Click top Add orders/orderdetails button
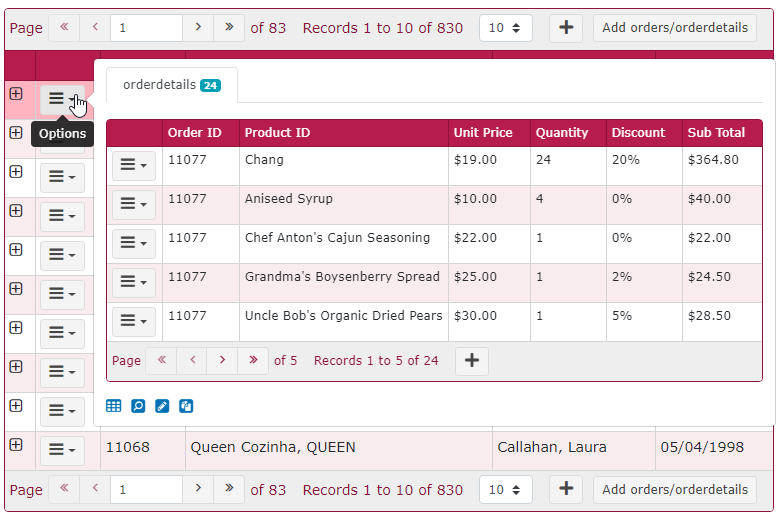The width and height of the screenshot is (782, 524). click(x=675, y=28)
